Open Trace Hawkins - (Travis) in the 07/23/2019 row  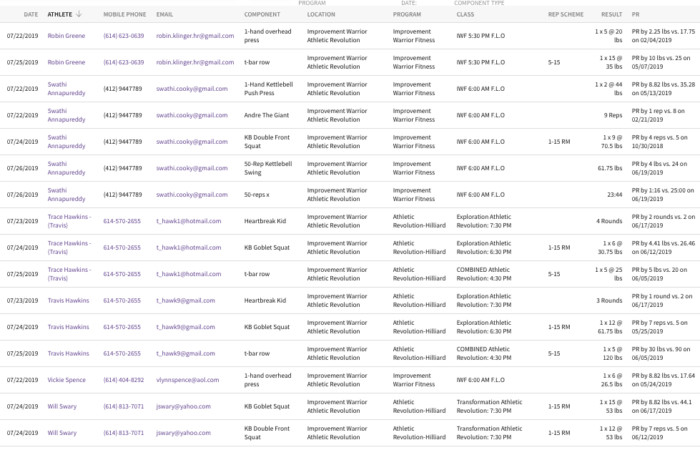tap(69, 221)
